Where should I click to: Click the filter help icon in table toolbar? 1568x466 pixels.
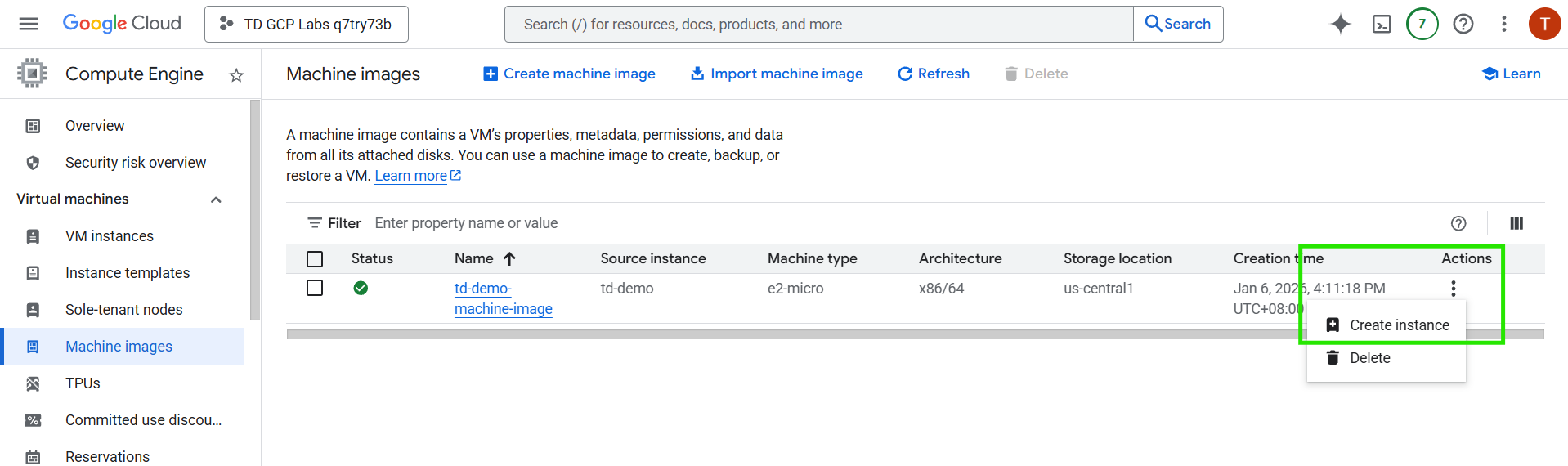tap(1458, 223)
